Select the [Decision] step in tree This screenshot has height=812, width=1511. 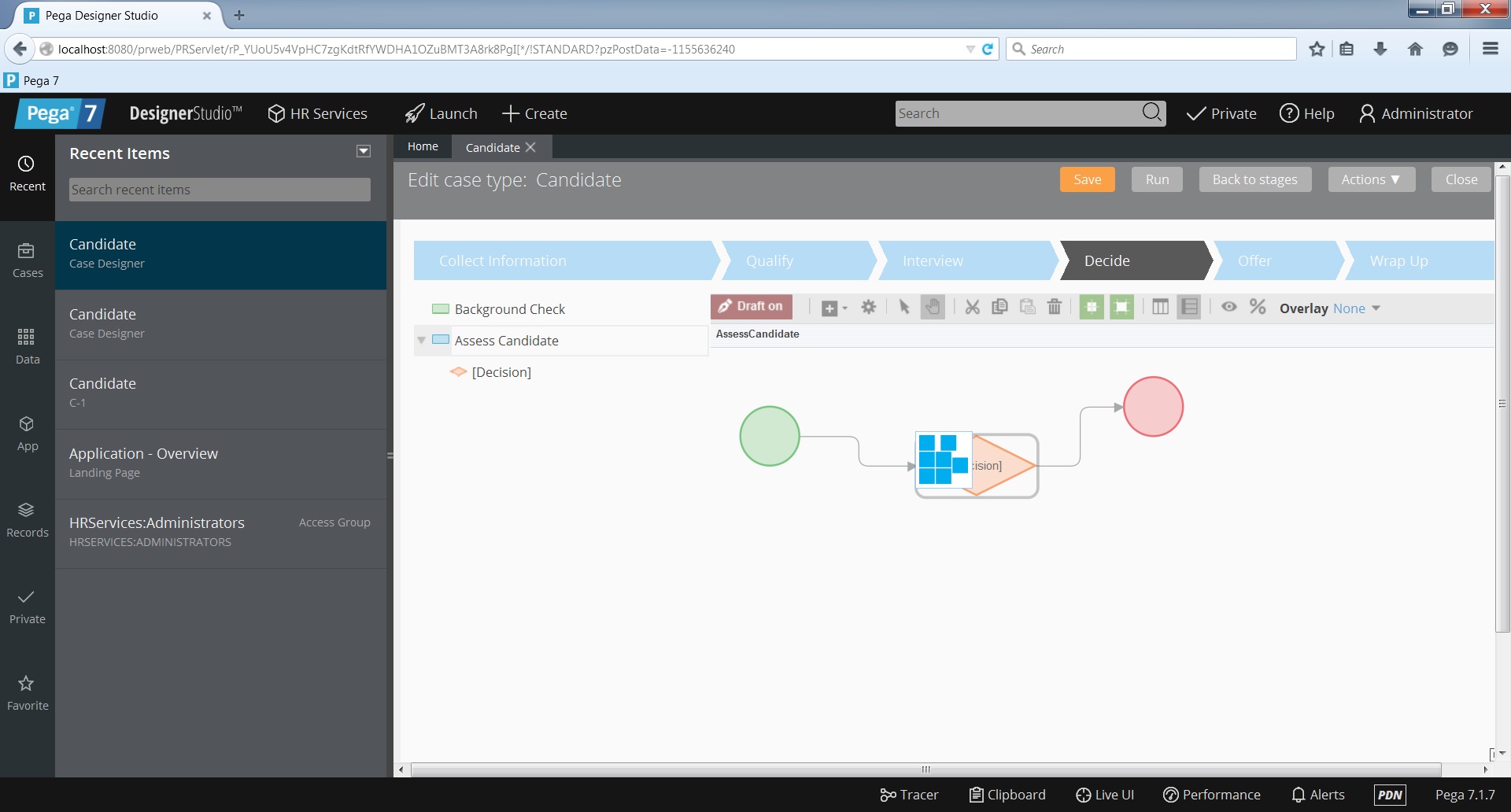[501, 372]
